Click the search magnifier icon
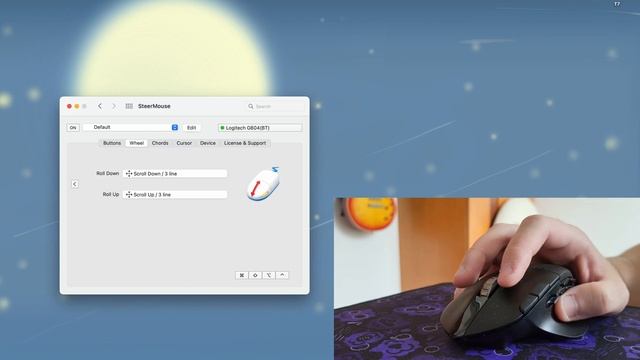Image resolution: width=640 pixels, height=360 pixels. point(250,106)
